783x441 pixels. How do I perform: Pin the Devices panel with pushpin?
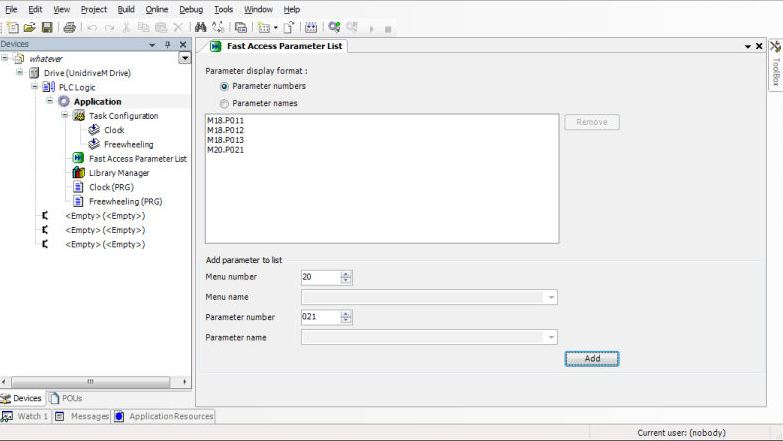click(167, 45)
